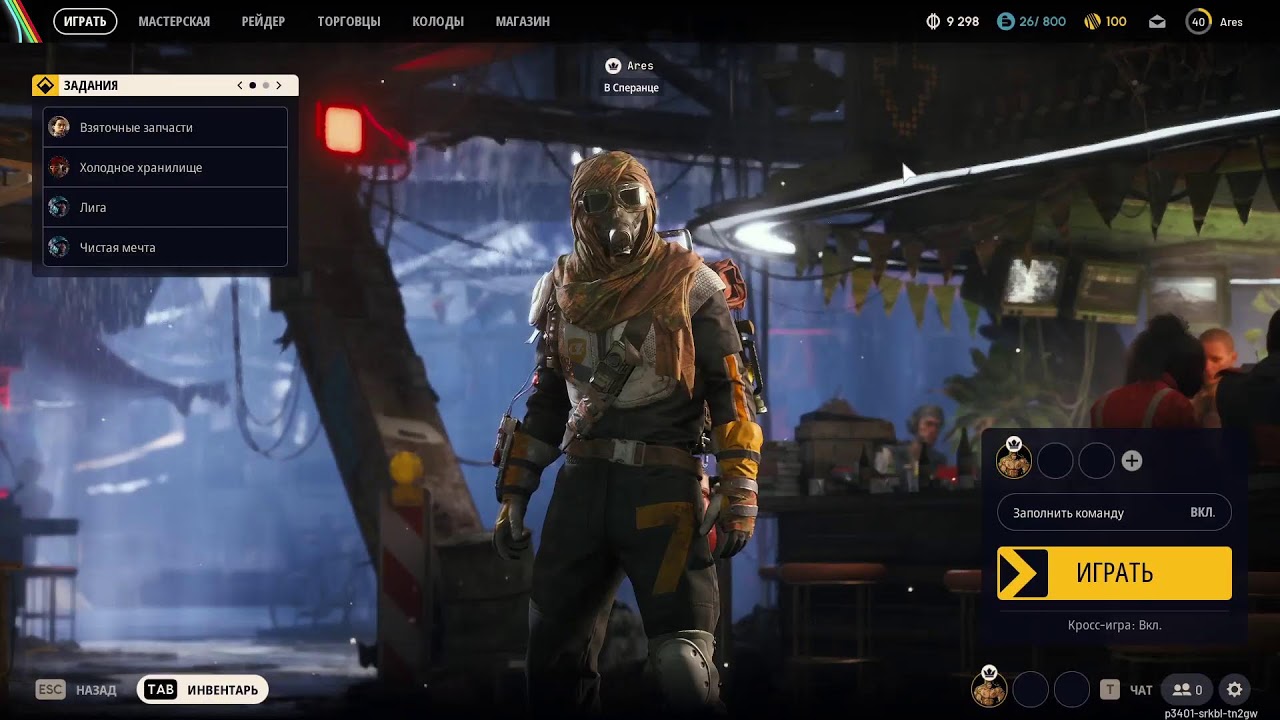Viewport: 1280px width, 720px height.
Task: Open the Взяточные запчасти quest
Action: [166, 128]
